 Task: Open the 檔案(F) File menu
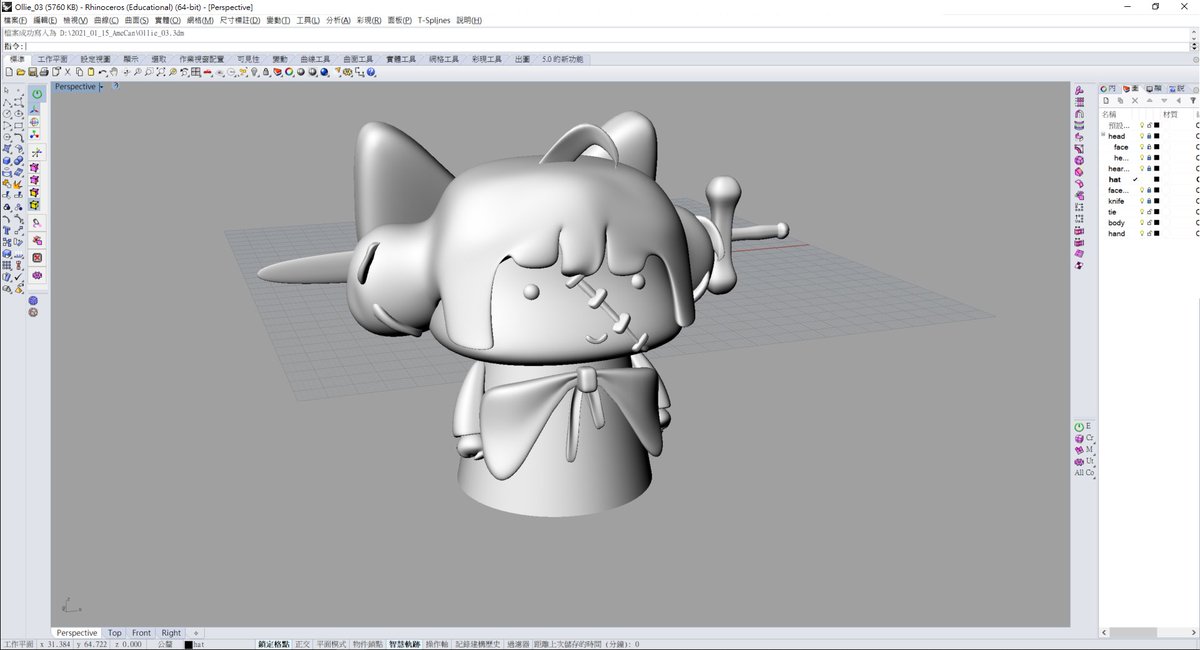(15, 20)
